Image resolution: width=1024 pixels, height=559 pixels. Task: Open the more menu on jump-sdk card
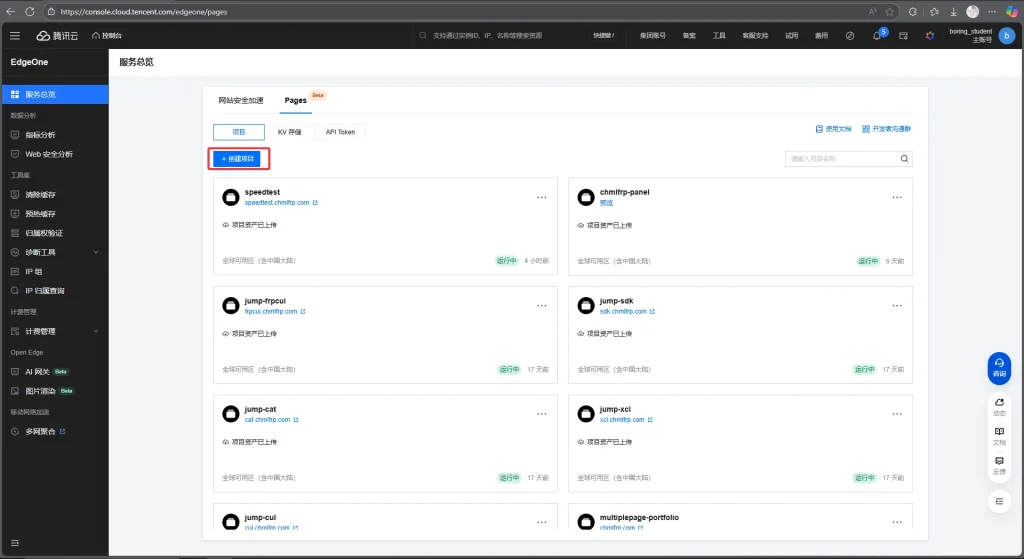pos(897,306)
